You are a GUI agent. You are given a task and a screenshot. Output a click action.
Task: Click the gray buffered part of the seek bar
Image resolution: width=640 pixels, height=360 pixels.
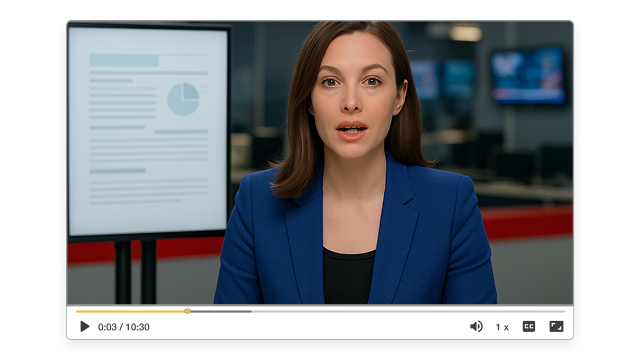point(221,311)
